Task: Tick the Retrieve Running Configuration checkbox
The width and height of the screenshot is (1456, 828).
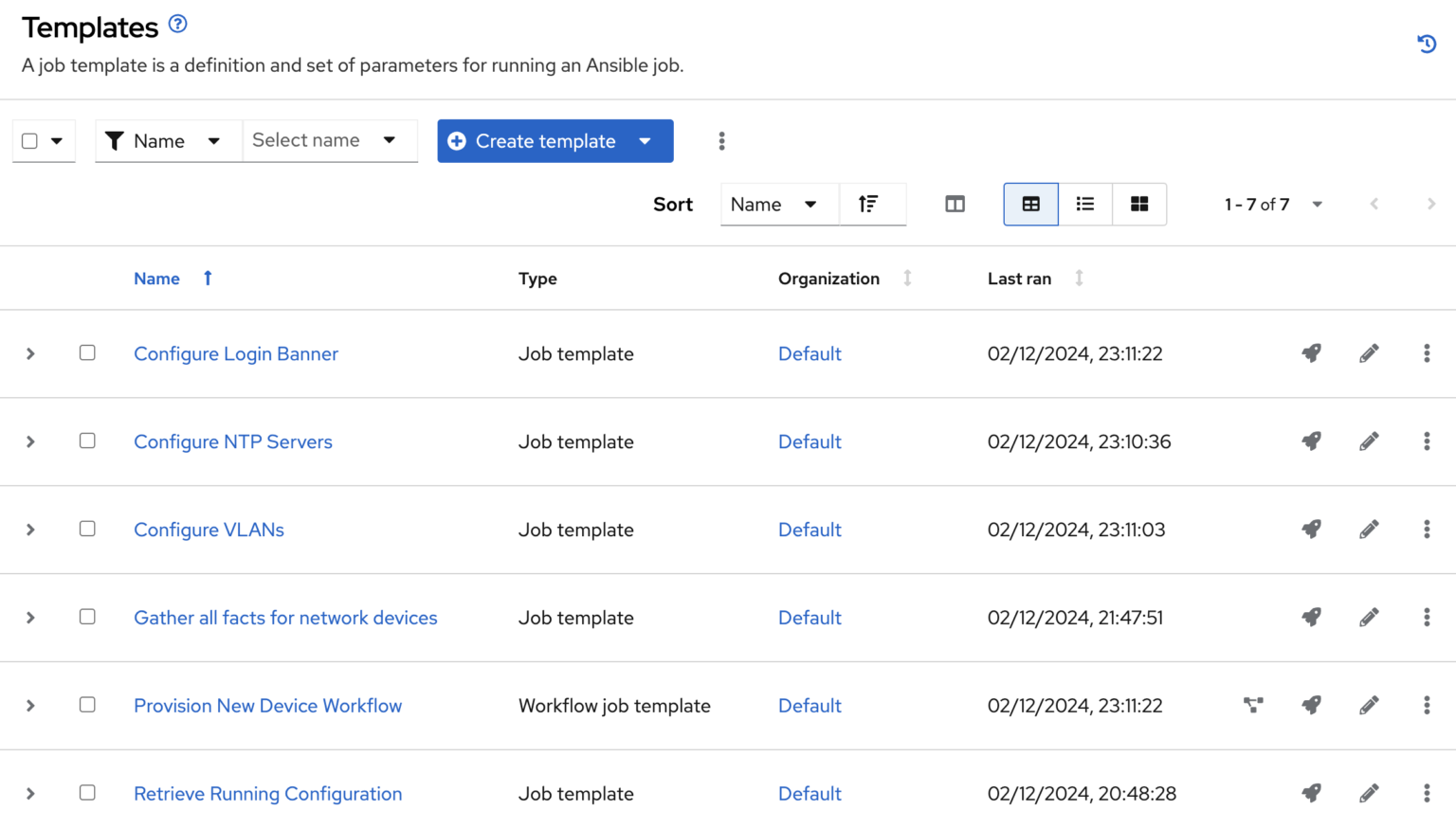Action: click(87, 793)
